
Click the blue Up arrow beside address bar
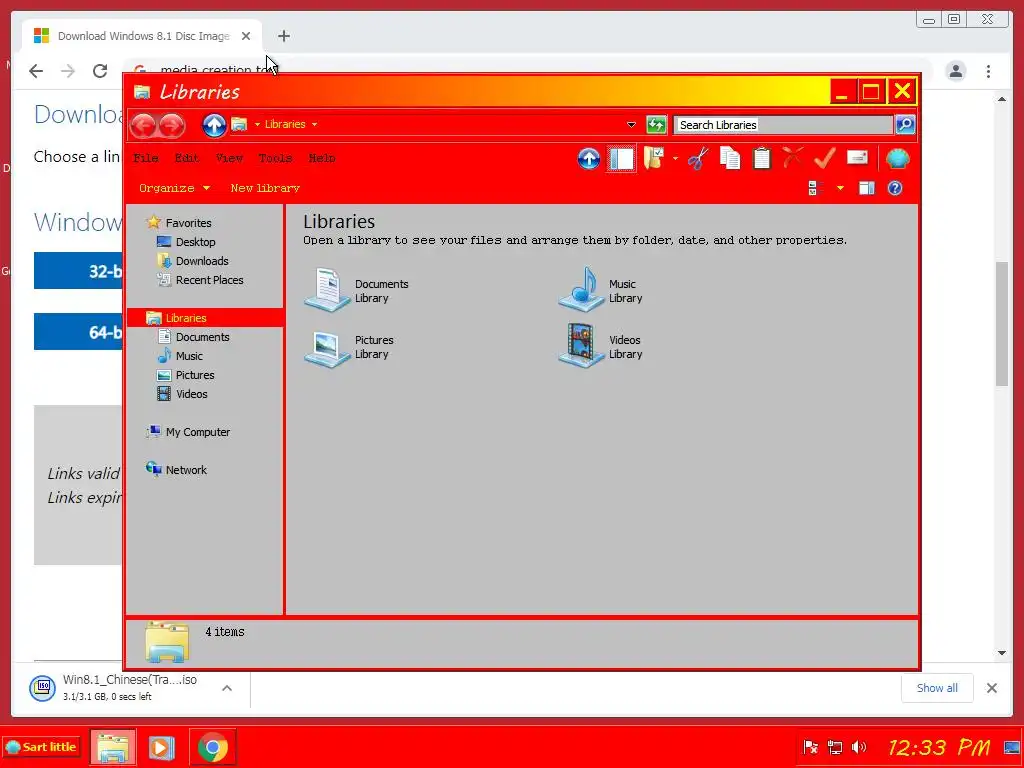point(214,125)
